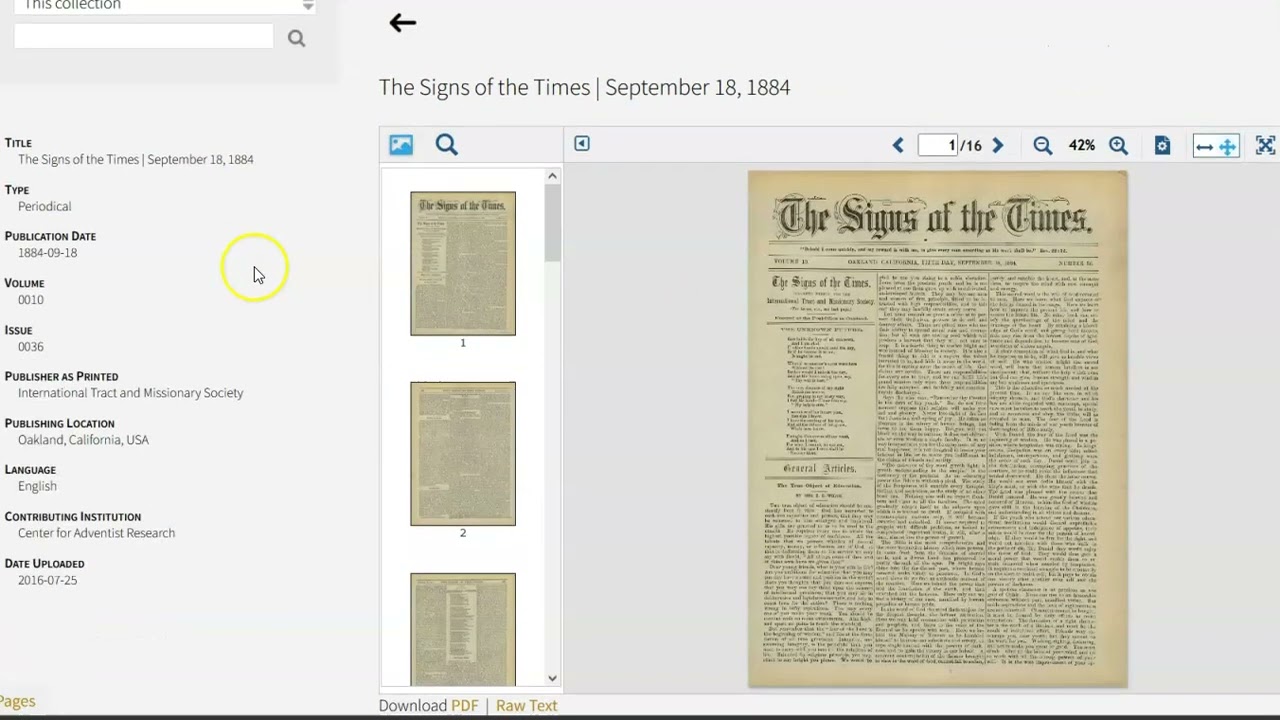Click the Type value Periodical
This screenshot has width=1280, height=720.
(44, 206)
